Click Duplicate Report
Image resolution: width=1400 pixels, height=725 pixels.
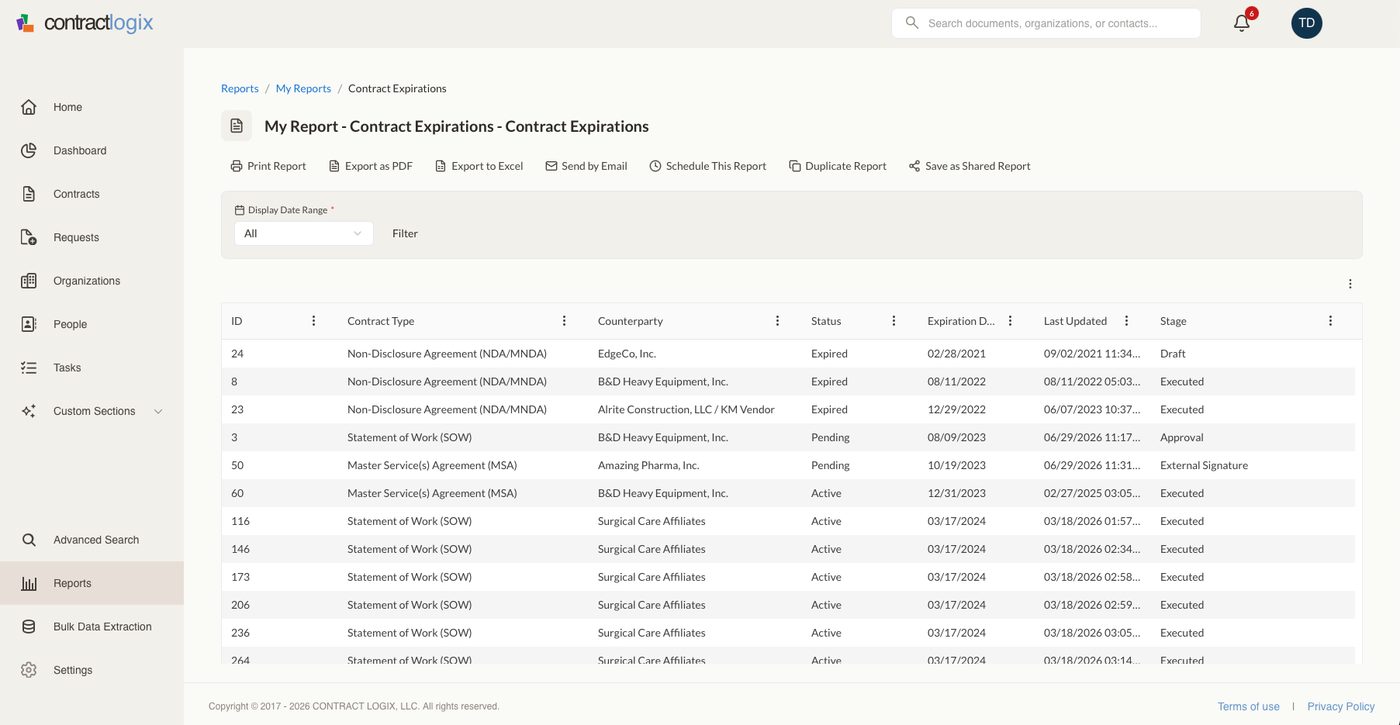point(837,166)
